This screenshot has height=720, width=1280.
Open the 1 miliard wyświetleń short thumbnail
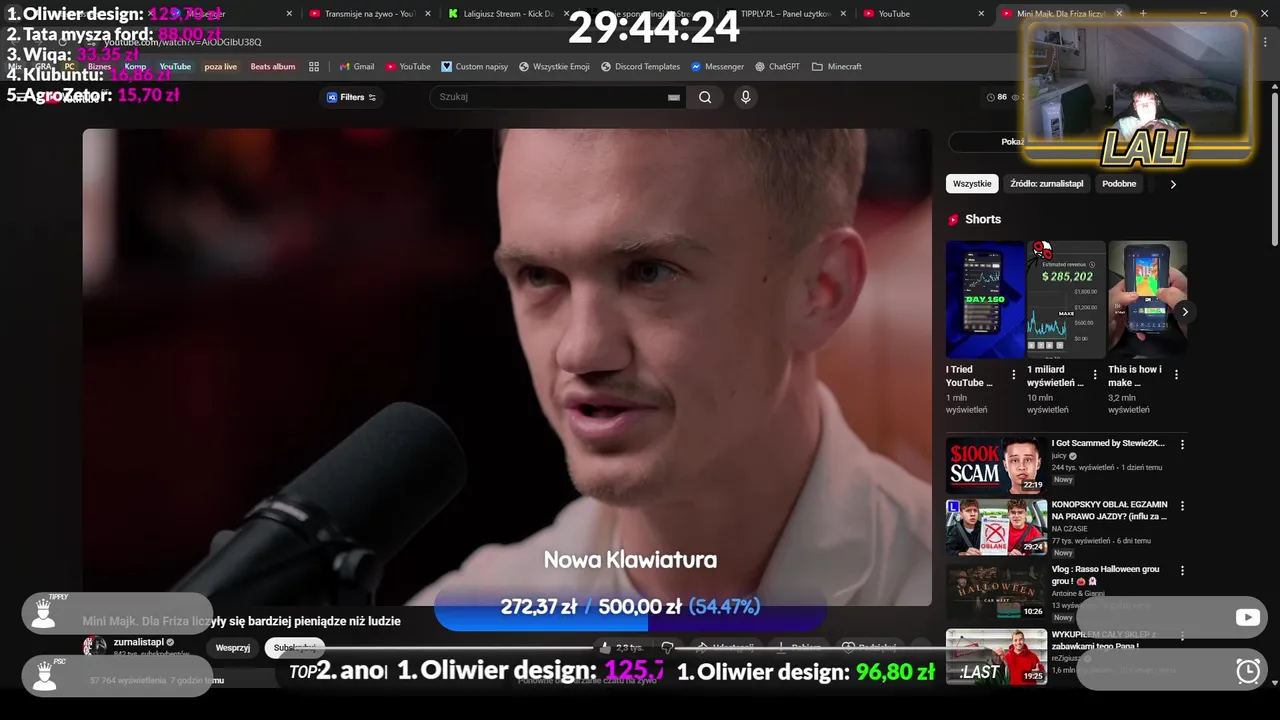[x=1066, y=299]
